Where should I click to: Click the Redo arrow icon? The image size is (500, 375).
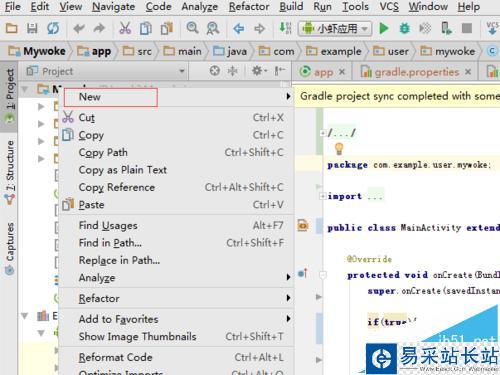99,29
